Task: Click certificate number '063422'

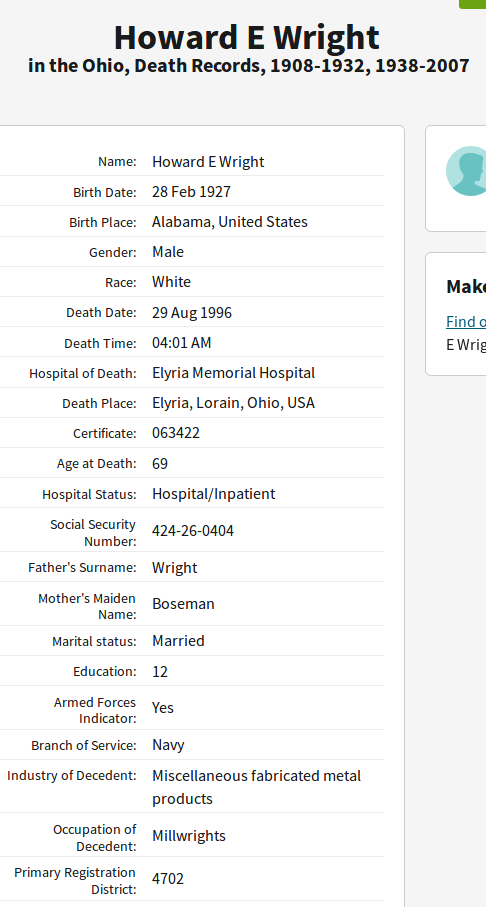Action: pyautogui.click(x=176, y=433)
